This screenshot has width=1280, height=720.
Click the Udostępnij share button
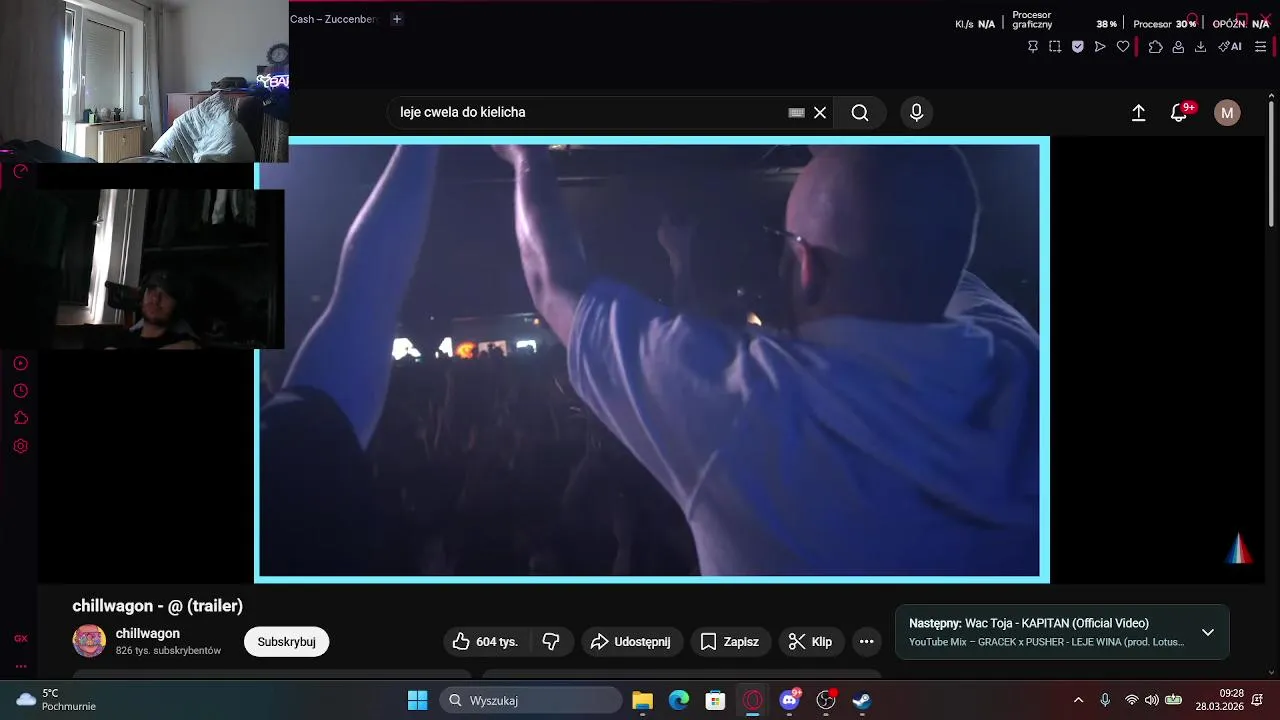(x=631, y=642)
